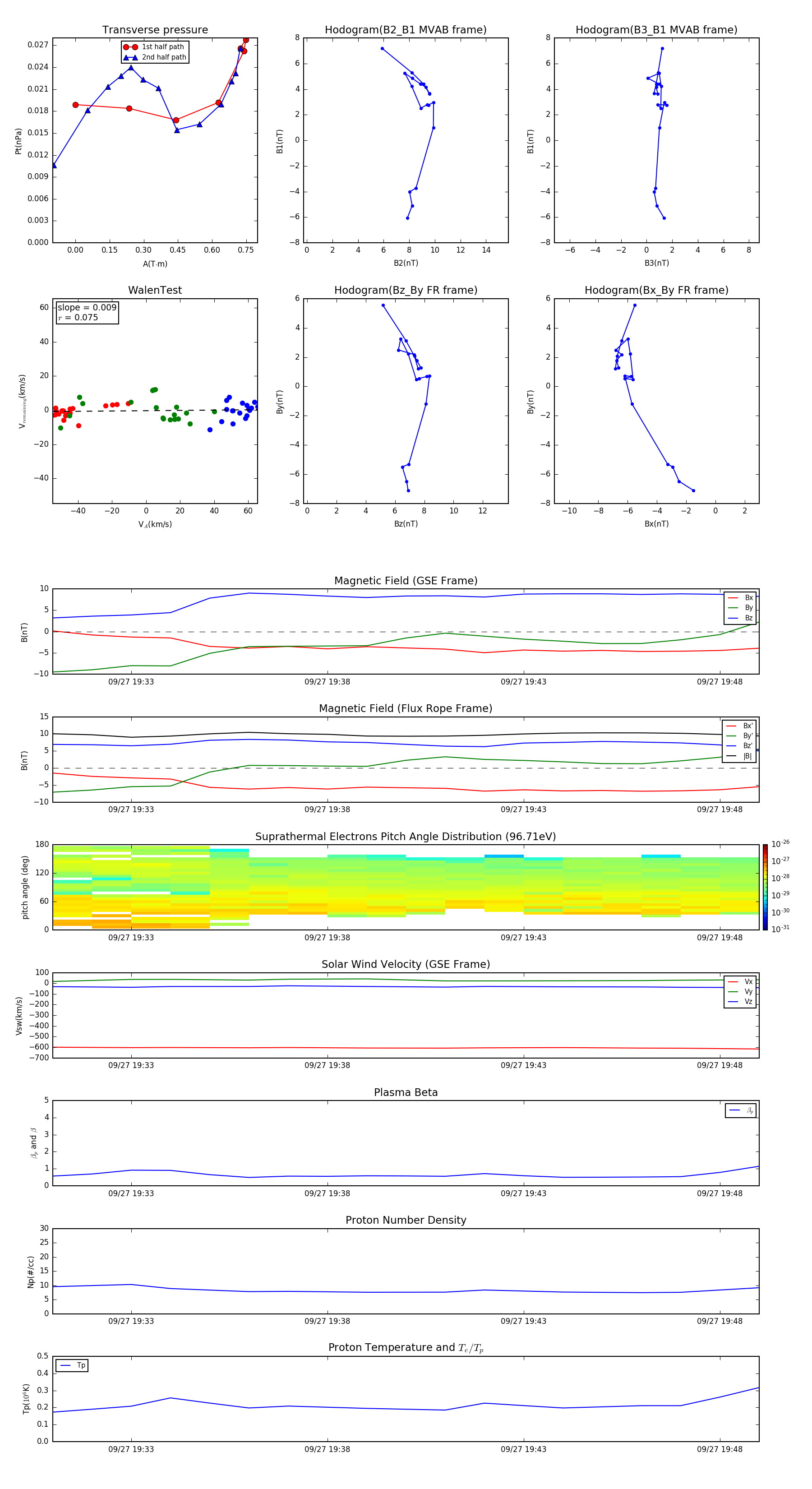Click the "0.027" tick on Transverse pressure axis
812x1489 pixels.
coord(38,45)
